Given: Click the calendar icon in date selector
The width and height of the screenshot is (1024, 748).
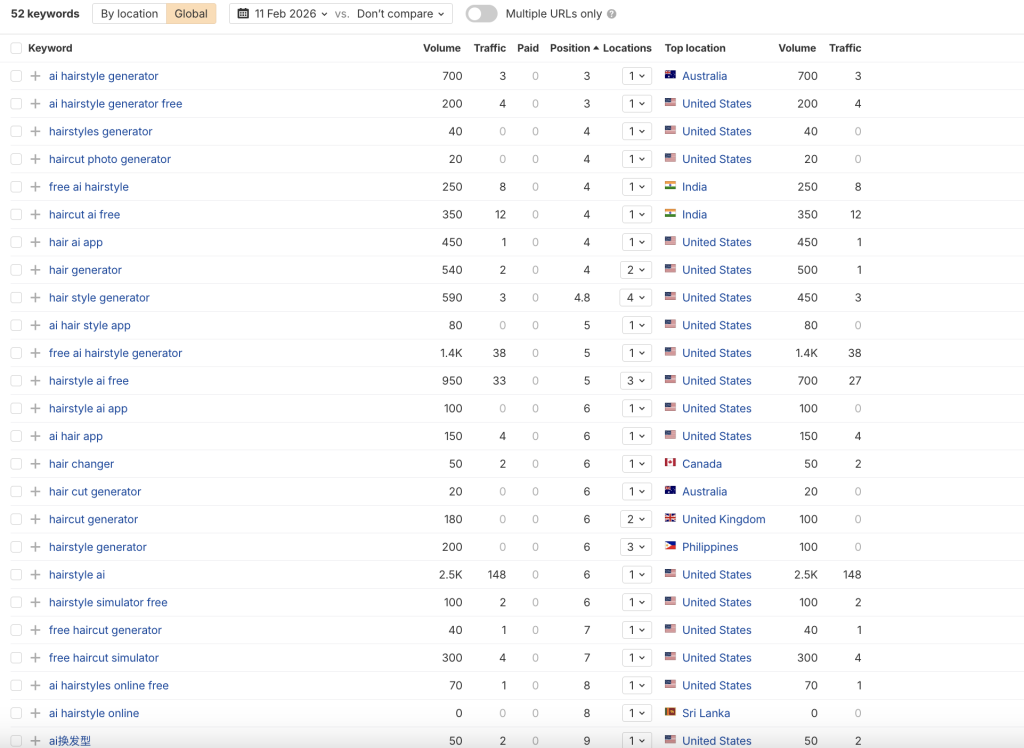Looking at the screenshot, I should point(243,14).
